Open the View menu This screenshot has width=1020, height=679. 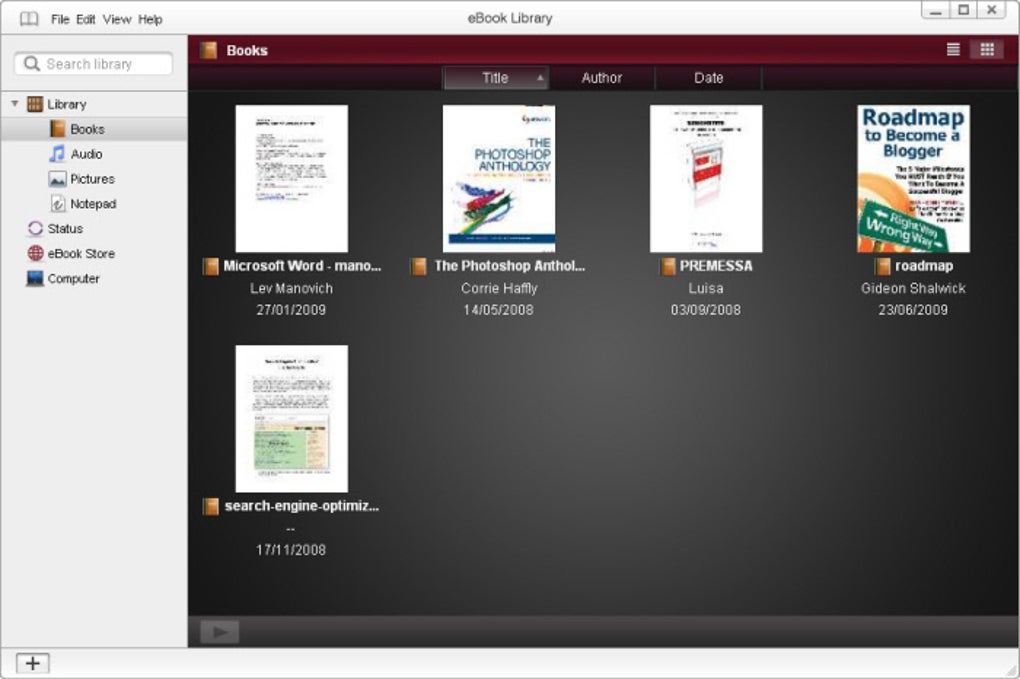[116, 20]
